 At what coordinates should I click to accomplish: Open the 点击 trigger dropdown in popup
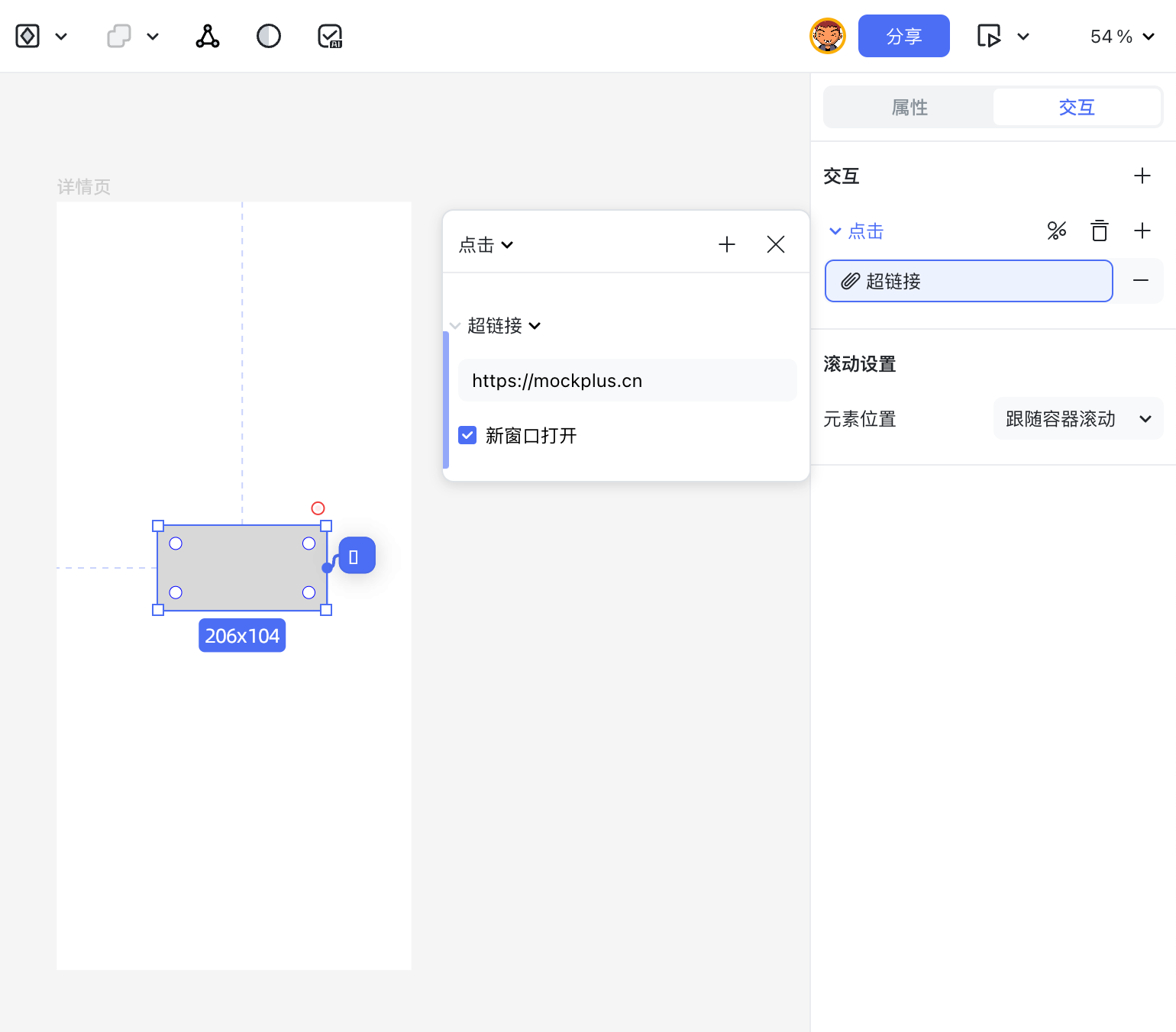[x=486, y=245]
